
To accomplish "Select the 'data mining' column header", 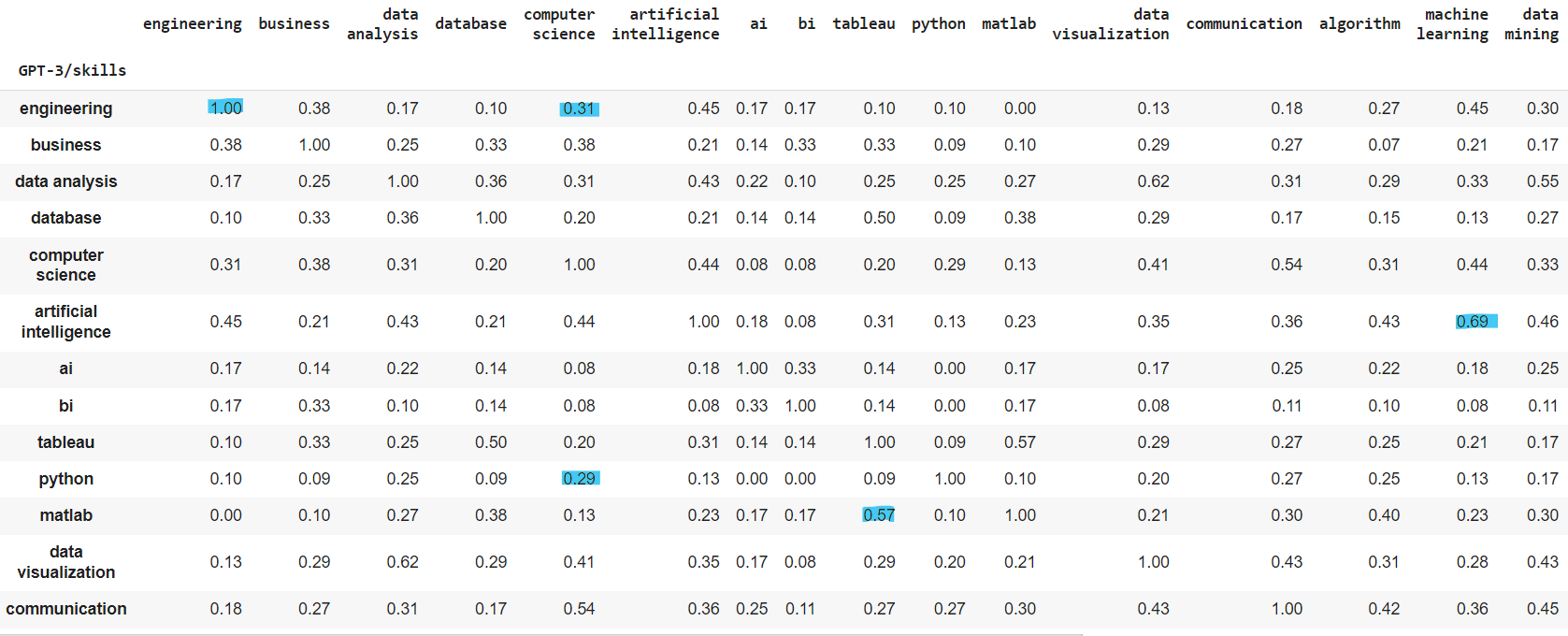I will tap(1532, 23).
